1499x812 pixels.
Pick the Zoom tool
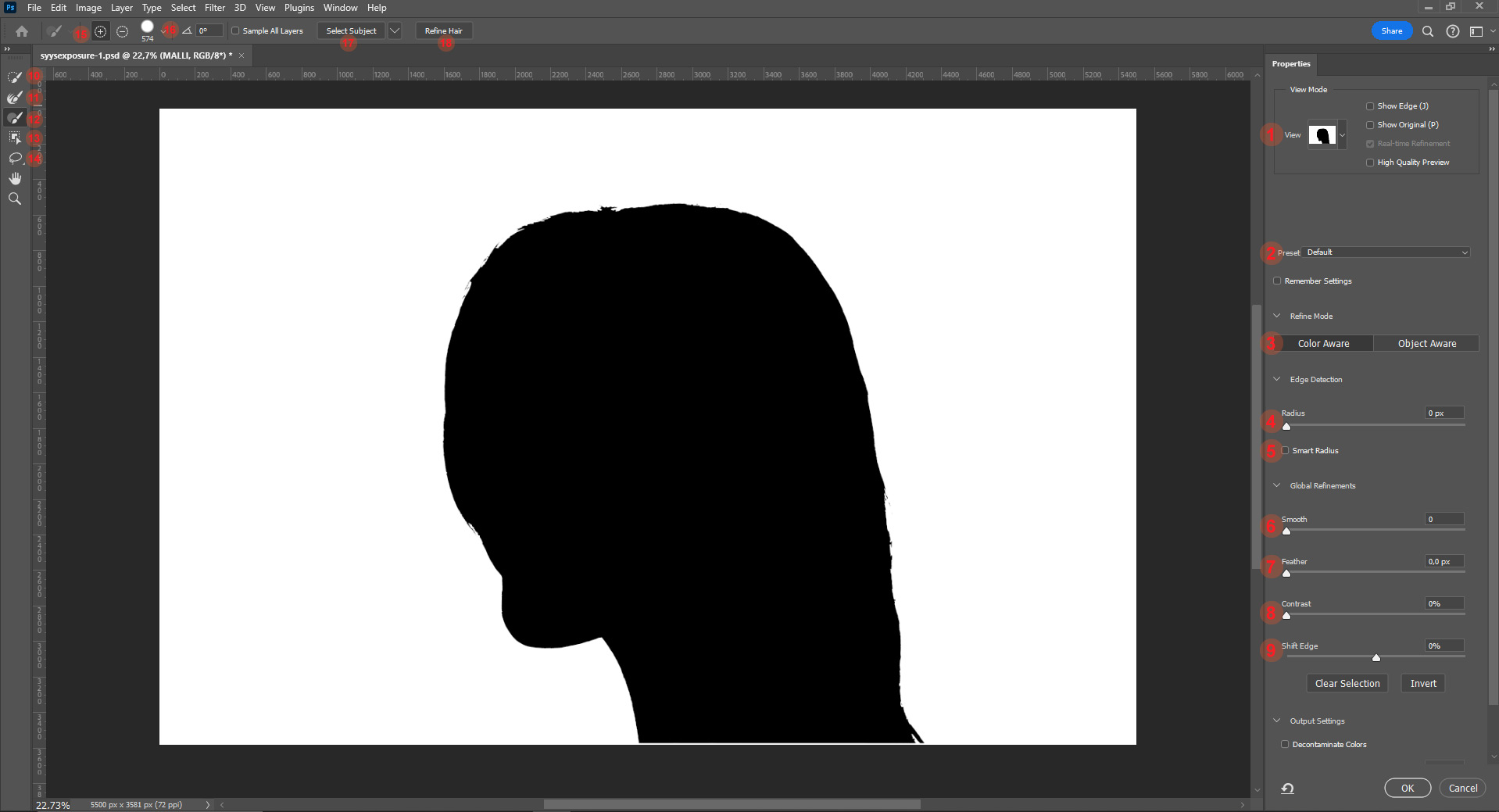pos(14,199)
